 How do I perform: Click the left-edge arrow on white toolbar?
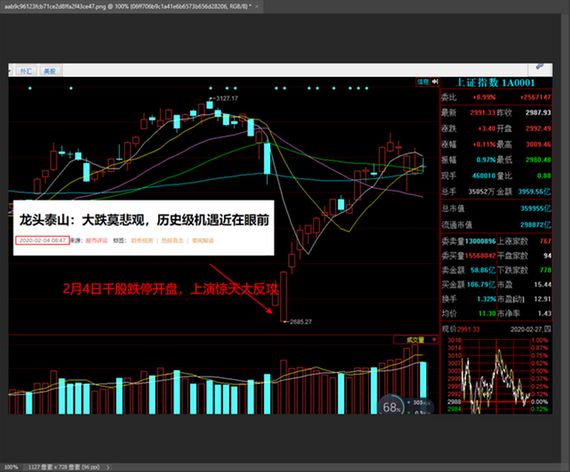(x=10, y=71)
